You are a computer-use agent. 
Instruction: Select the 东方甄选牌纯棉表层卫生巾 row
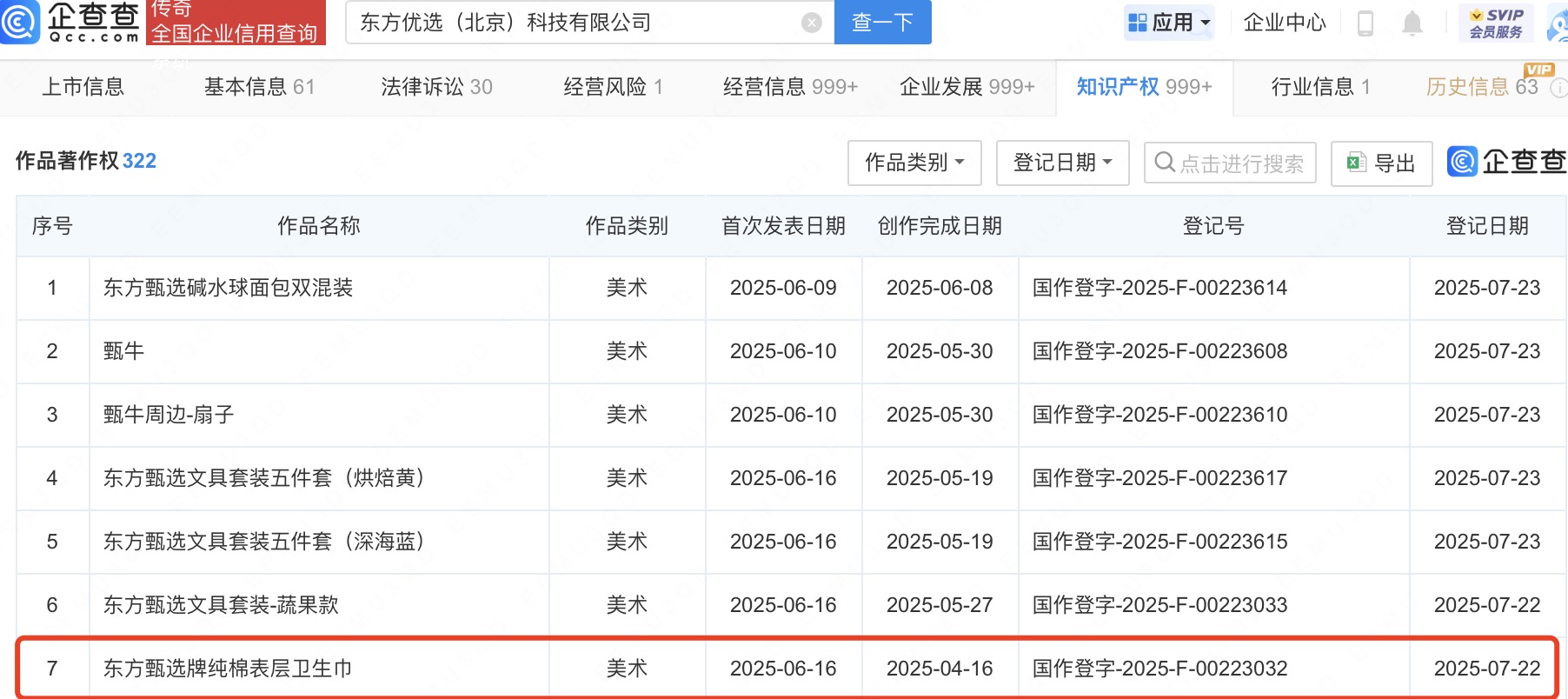click(228, 669)
